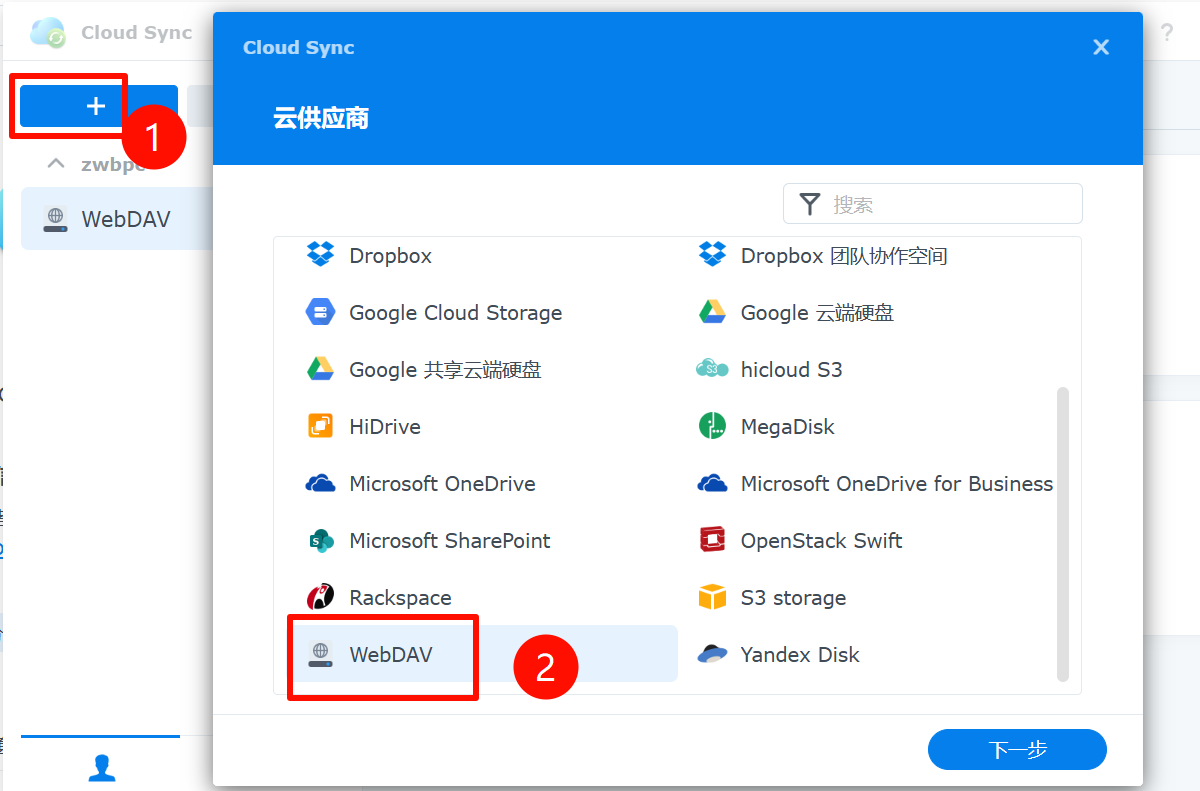Pick the S3 storage box icon
1200x791 pixels.
point(712,598)
